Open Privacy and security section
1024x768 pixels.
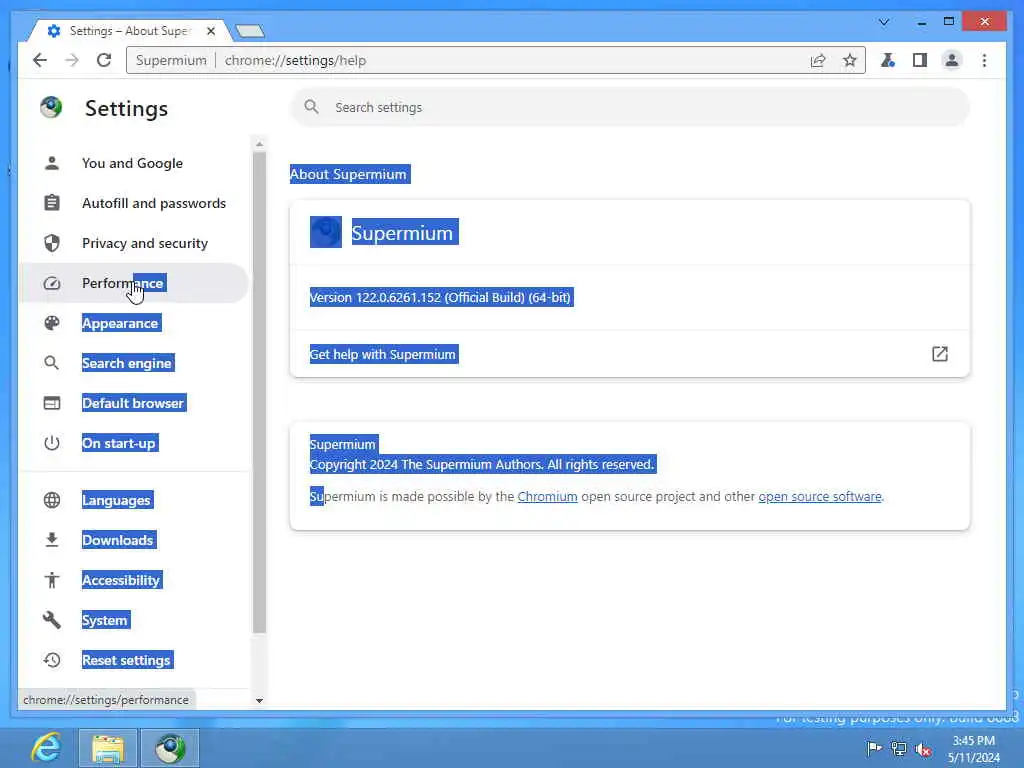click(x=134, y=243)
